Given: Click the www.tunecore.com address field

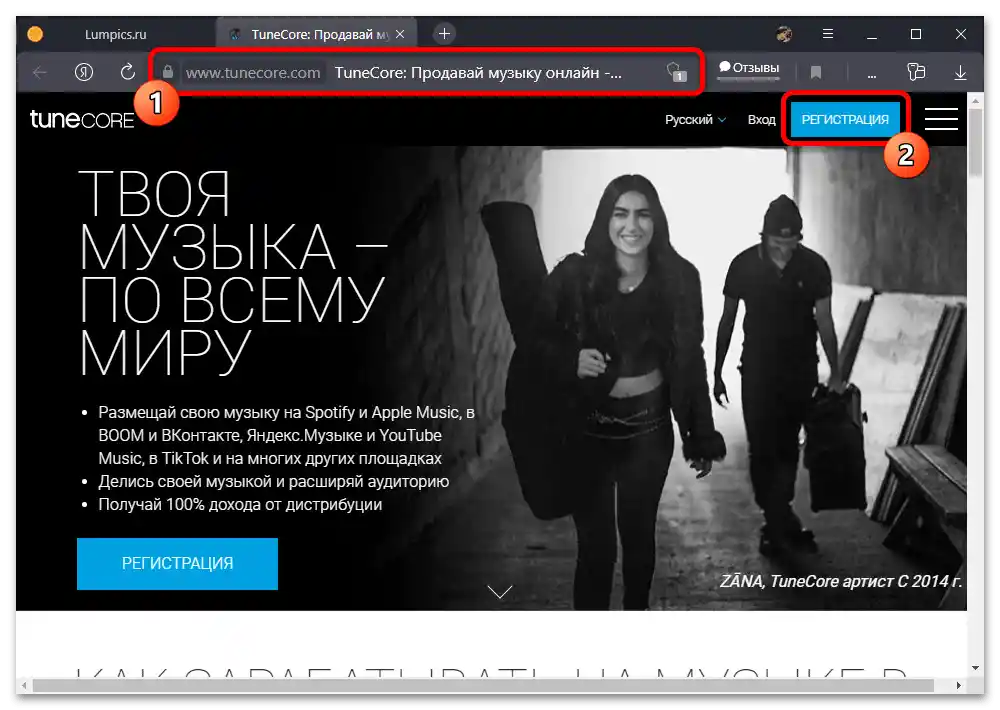Looking at the screenshot, I should [253, 73].
